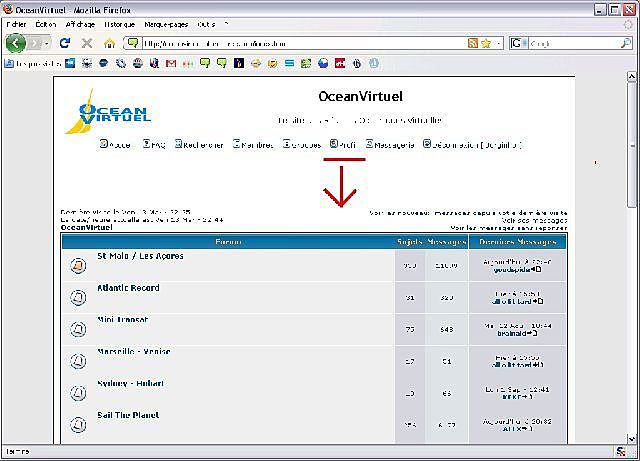Bookmark this page with the star icon
The image size is (640, 461).
click(486, 43)
